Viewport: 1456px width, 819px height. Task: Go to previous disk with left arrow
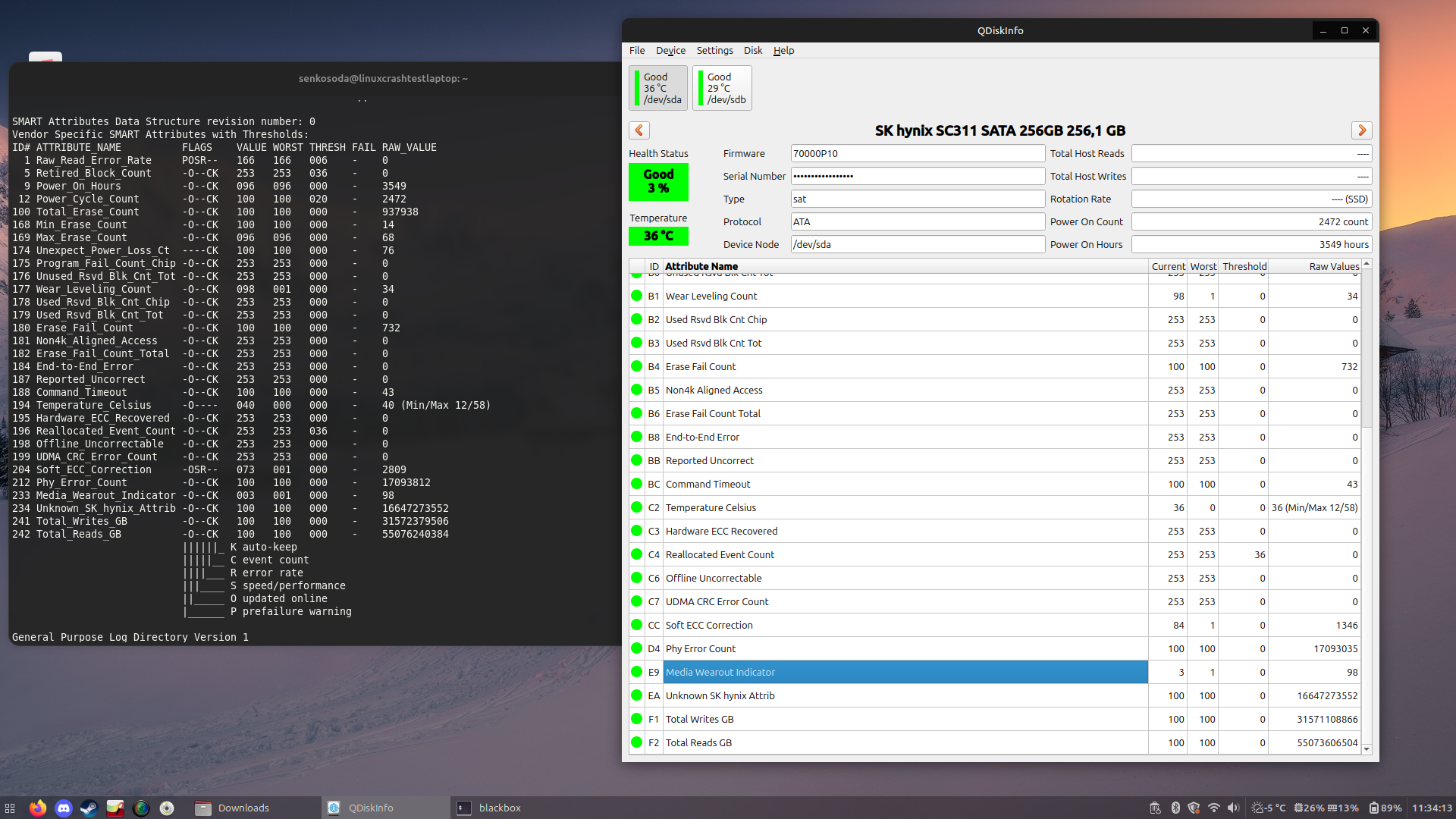639,130
